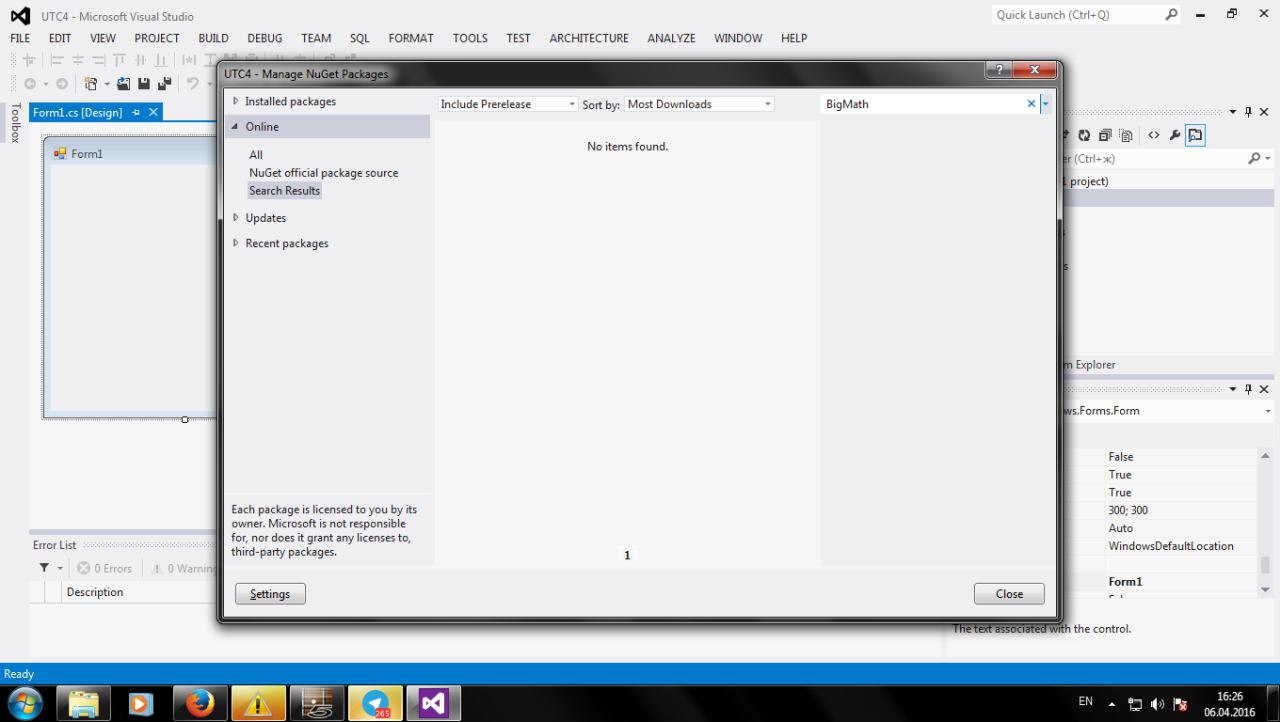Open the ARCHITECTURE menu

[589, 38]
